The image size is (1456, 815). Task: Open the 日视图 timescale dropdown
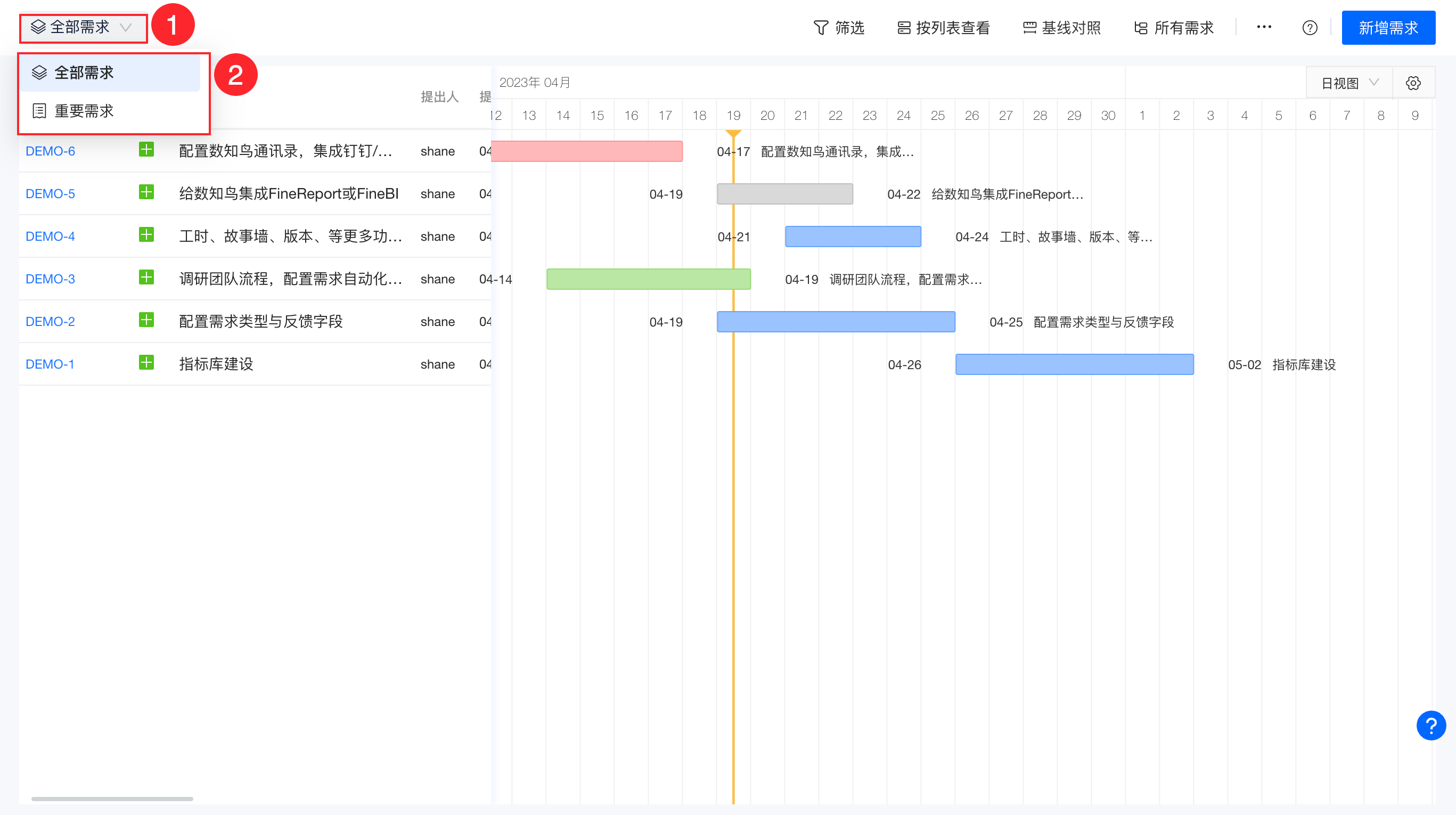tap(1349, 83)
